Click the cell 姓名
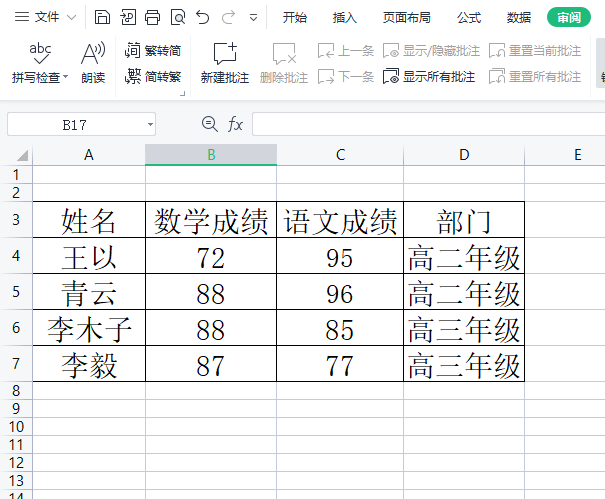This screenshot has width=605, height=499. pyautogui.click(x=89, y=220)
